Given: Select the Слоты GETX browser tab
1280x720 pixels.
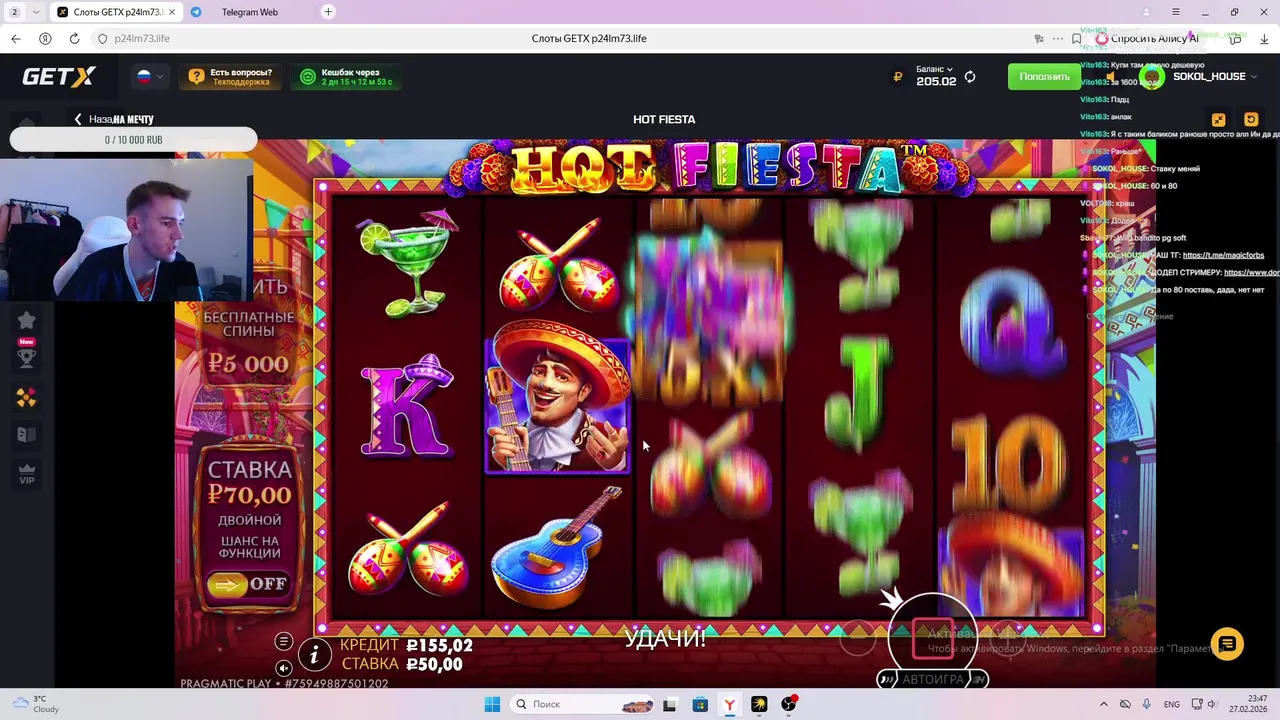Looking at the screenshot, I should 115,12.
